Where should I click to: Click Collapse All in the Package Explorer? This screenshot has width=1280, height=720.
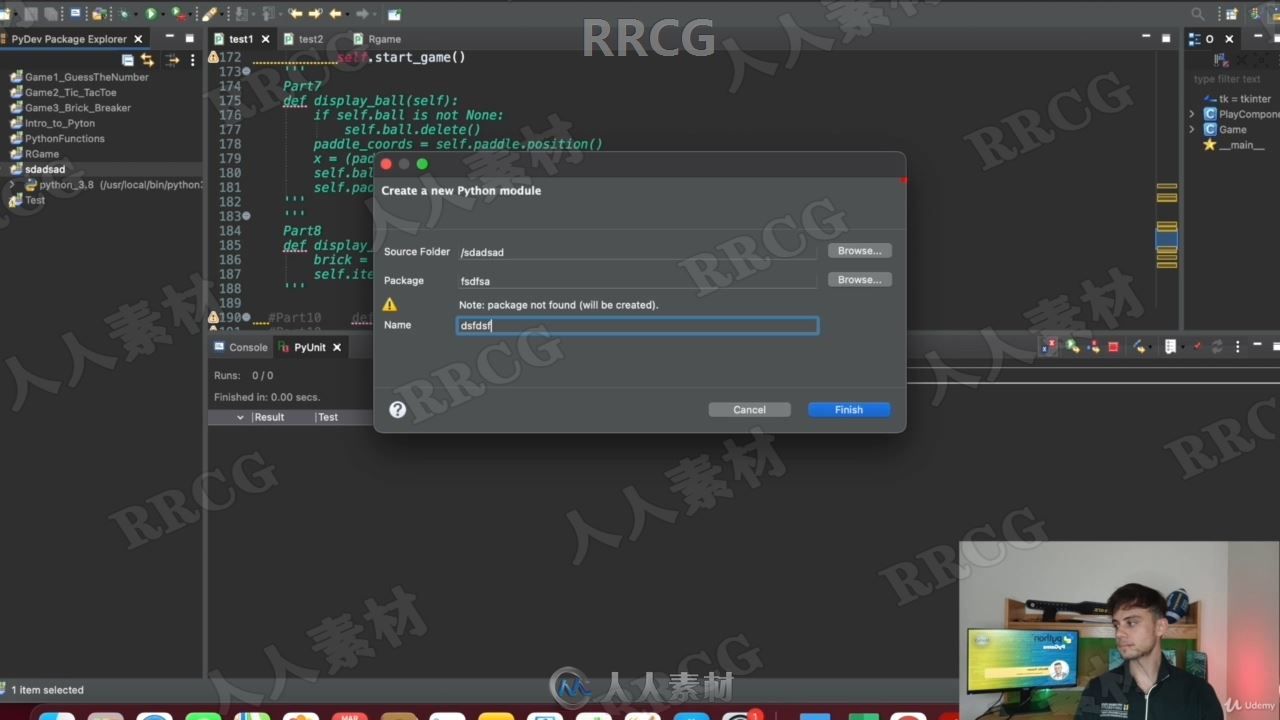129,60
